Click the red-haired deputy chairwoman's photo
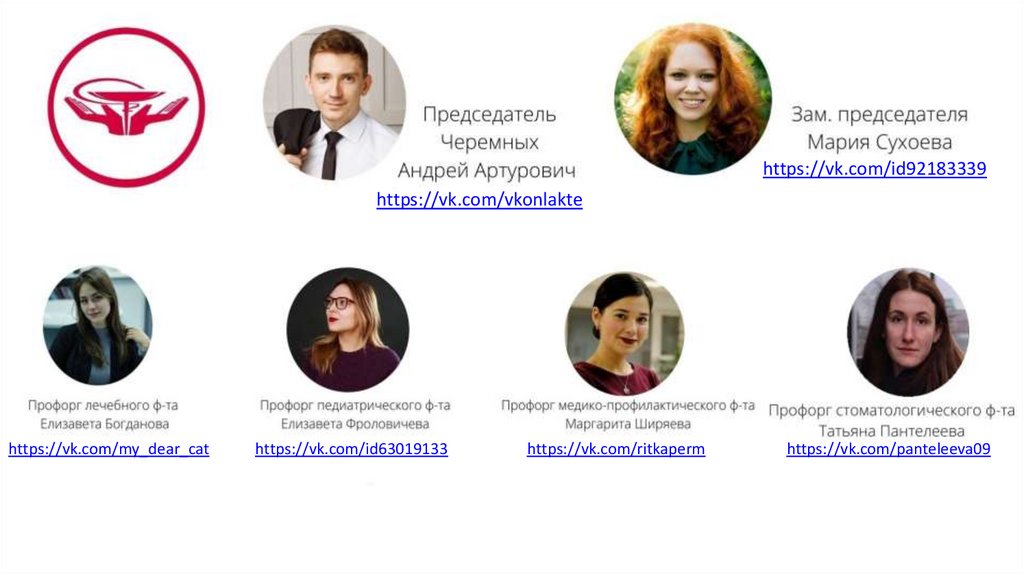Viewport: 1024px width, 574px height. click(692, 99)
